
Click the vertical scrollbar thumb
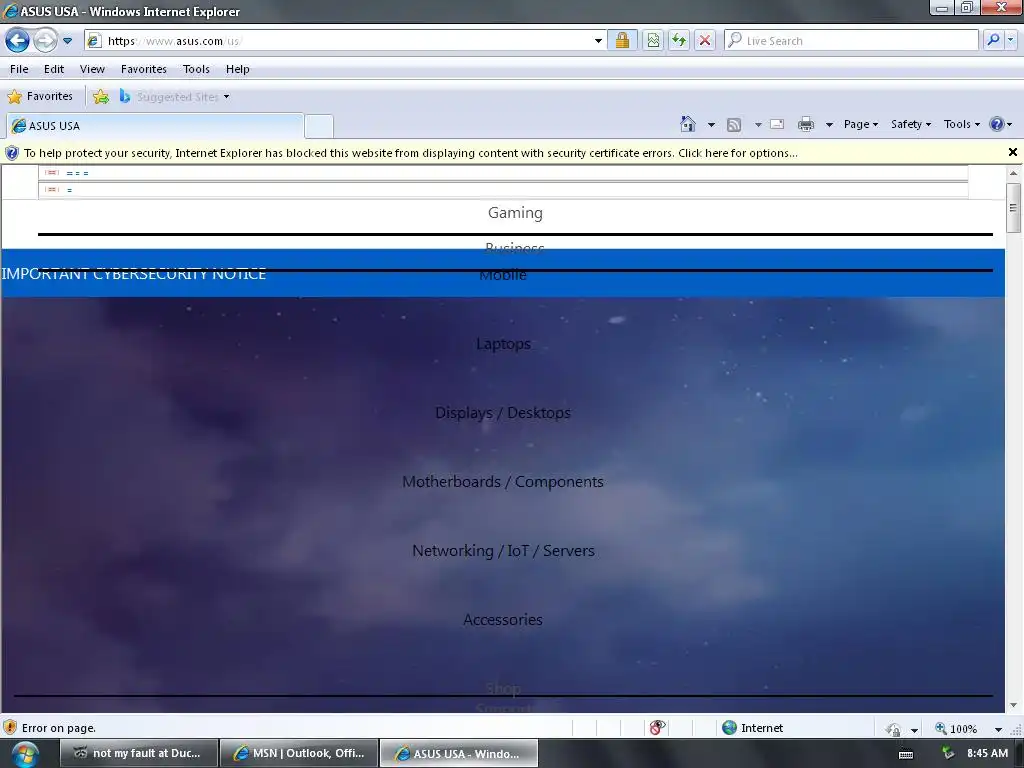pyautogui.click(x=1013, y=208)
